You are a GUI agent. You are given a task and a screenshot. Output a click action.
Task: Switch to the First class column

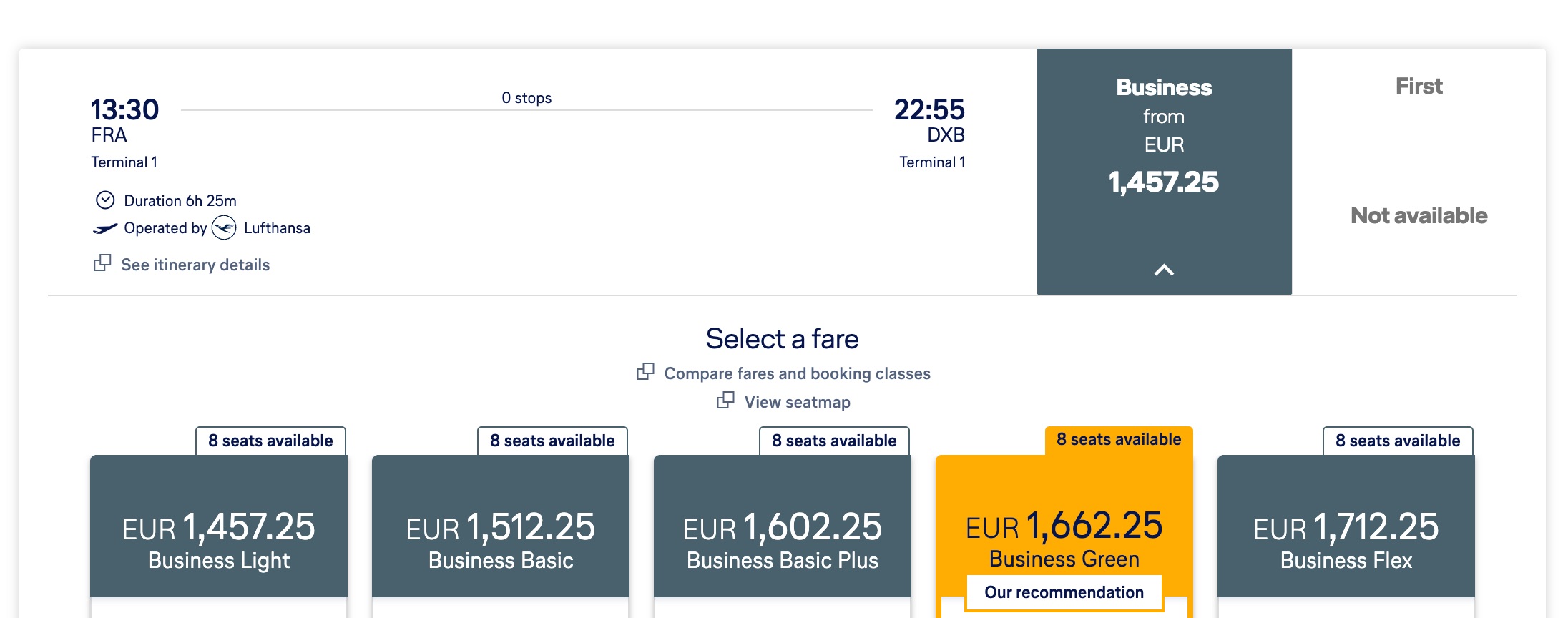pos(1419,86)
